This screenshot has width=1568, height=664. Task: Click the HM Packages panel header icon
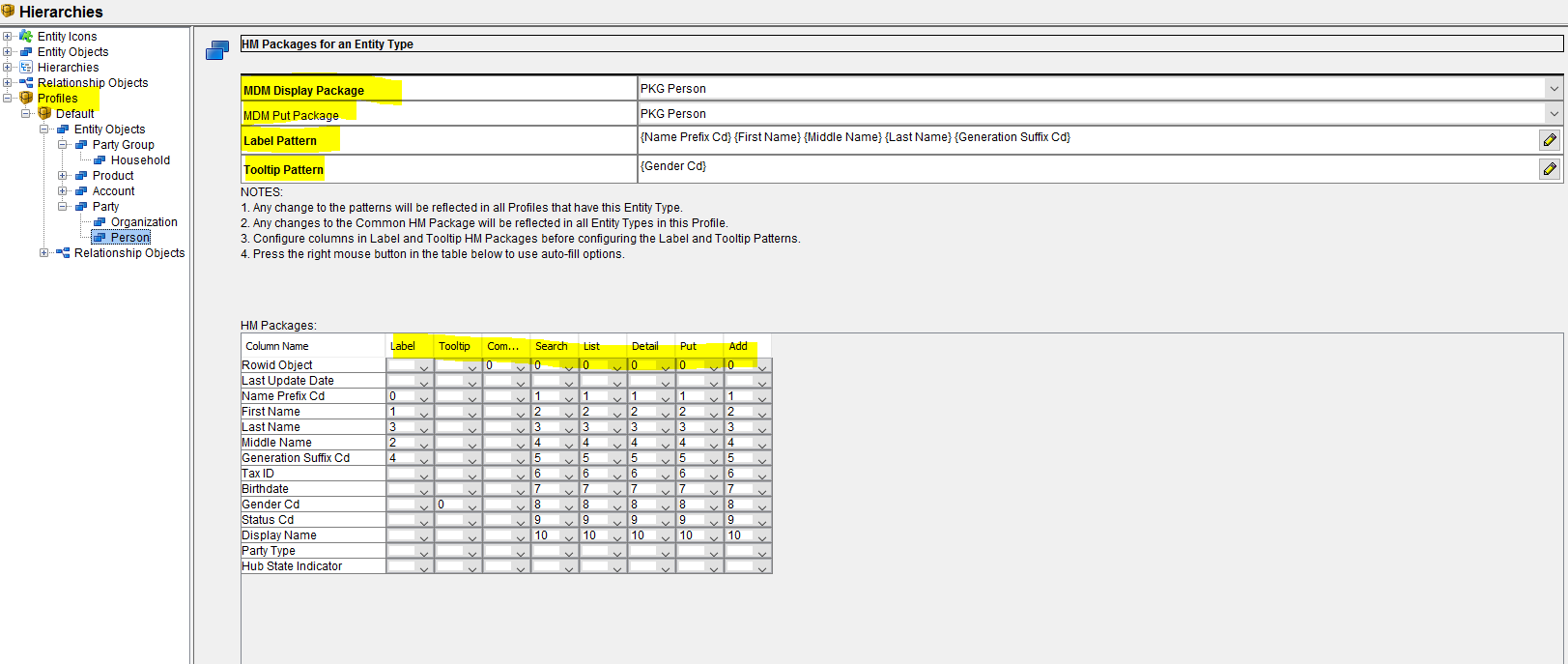click(217, 50)
